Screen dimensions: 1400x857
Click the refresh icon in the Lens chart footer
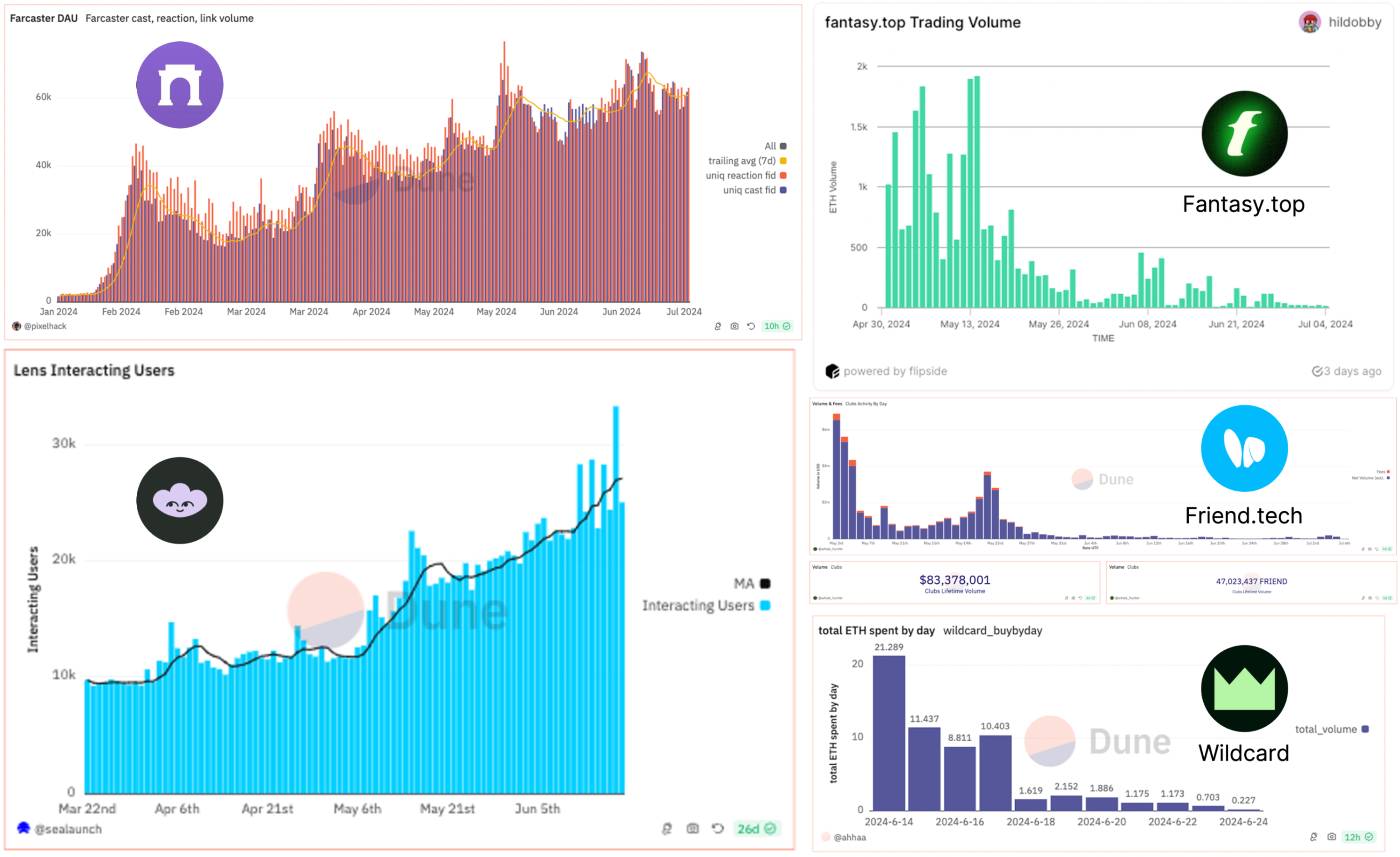pos(717,828)
